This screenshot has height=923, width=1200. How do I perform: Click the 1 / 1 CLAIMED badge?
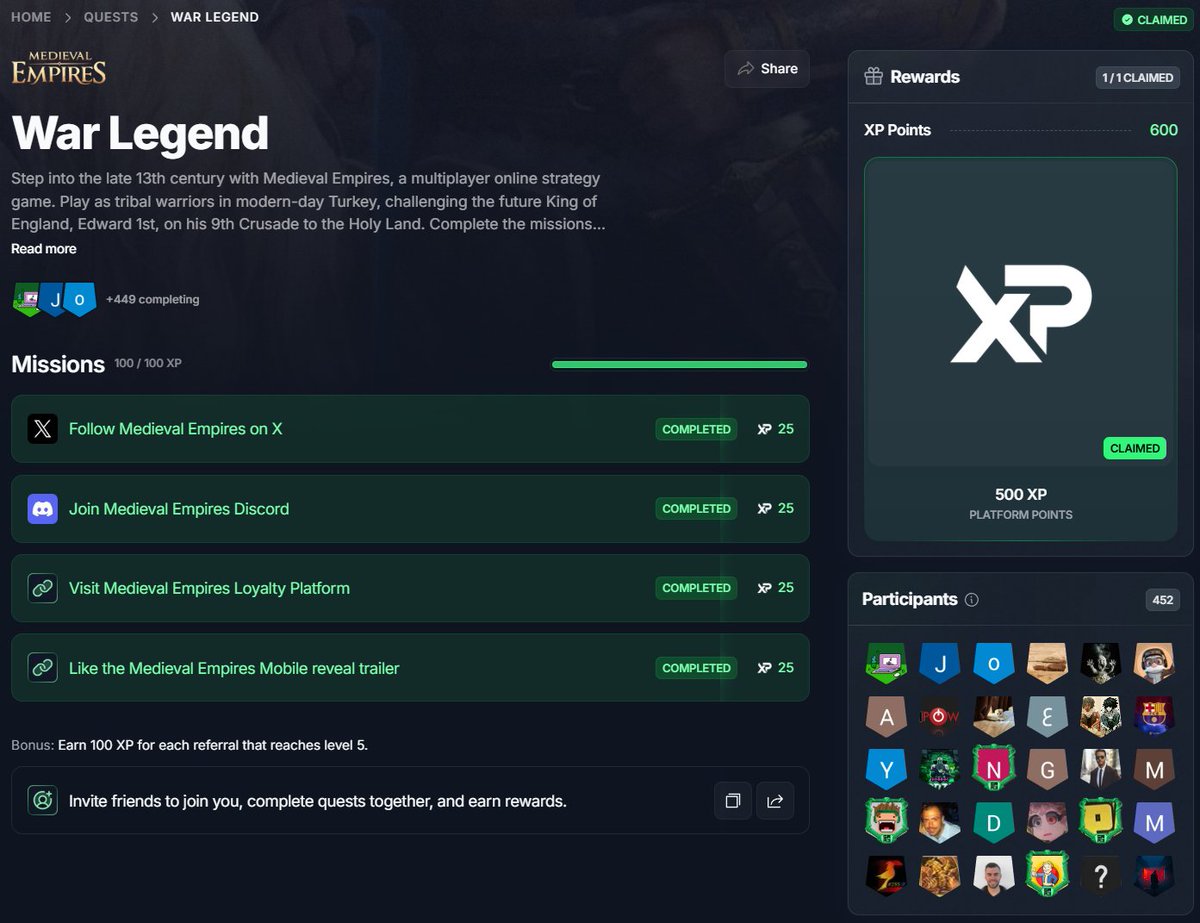1138,77
